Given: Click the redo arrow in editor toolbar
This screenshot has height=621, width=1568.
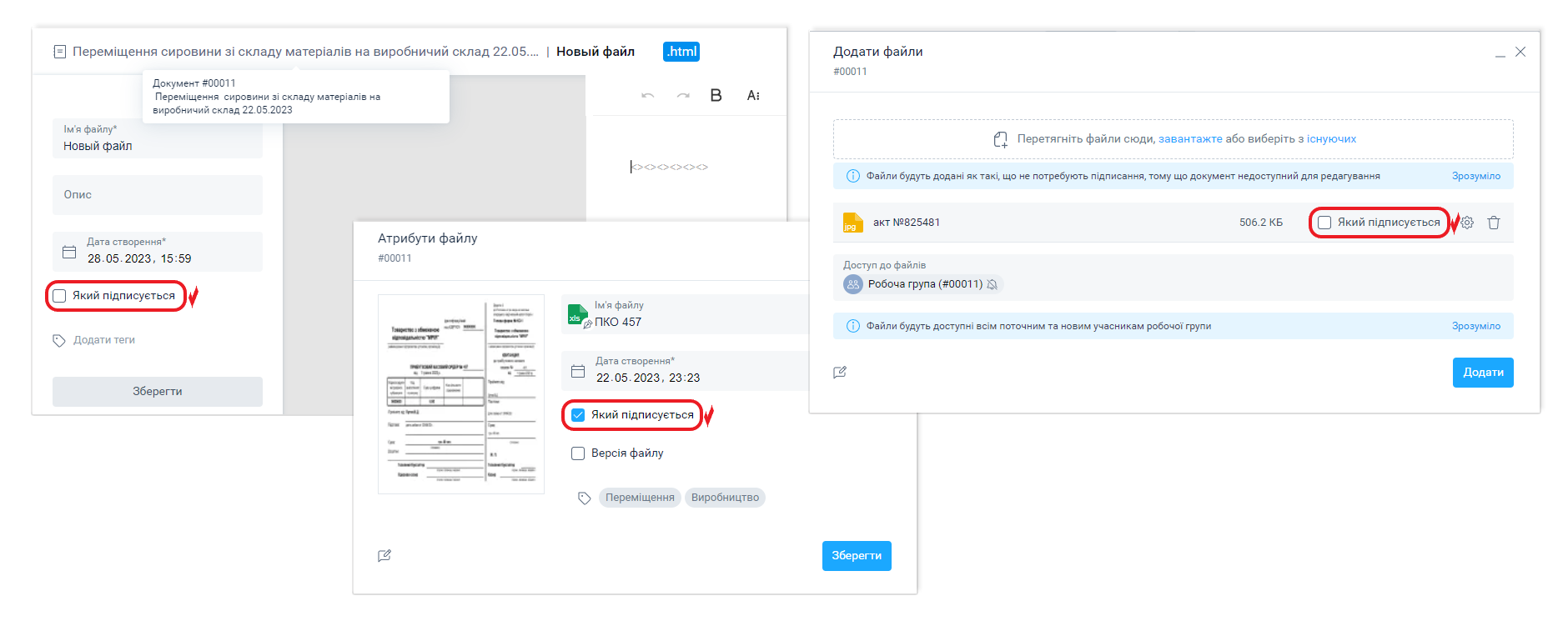Looking at the screenshot, I should point(683,96).
